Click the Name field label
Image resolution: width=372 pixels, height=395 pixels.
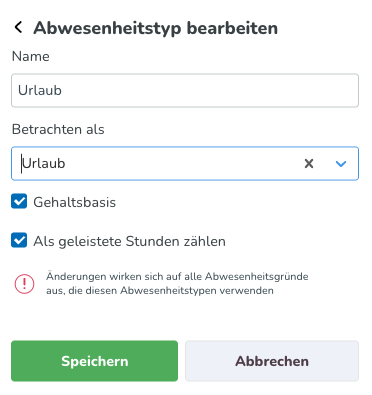31,56
